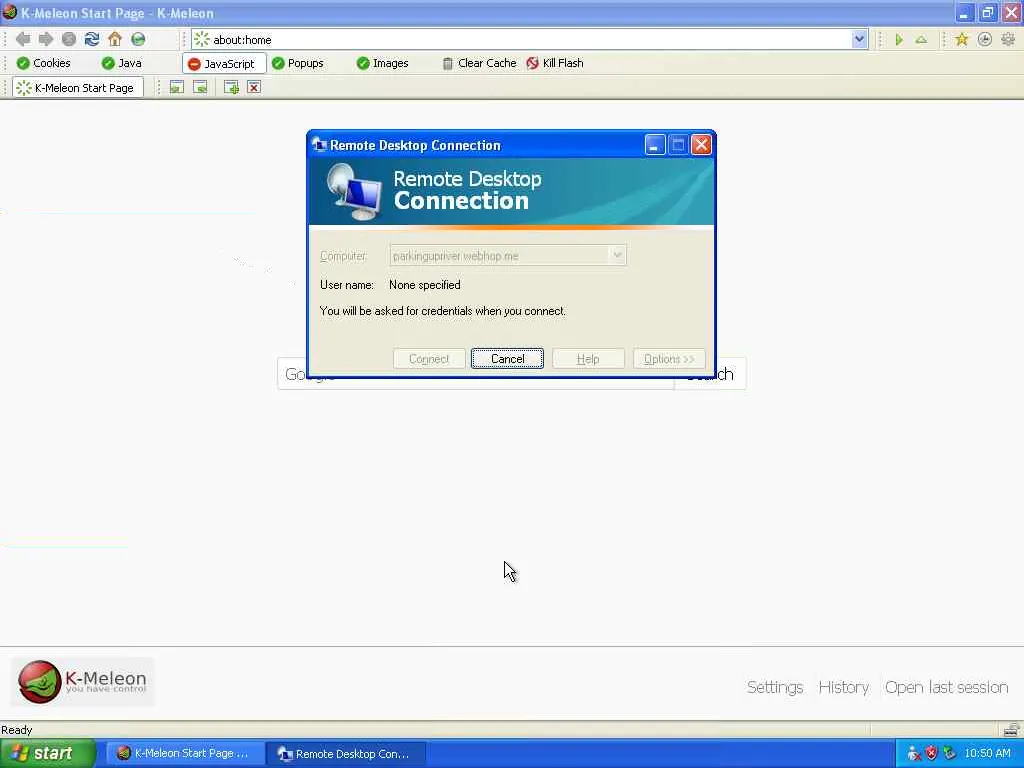Stop the page from loading
Viewport: 1024px width, 768px height.
click(x=69, y=39)
